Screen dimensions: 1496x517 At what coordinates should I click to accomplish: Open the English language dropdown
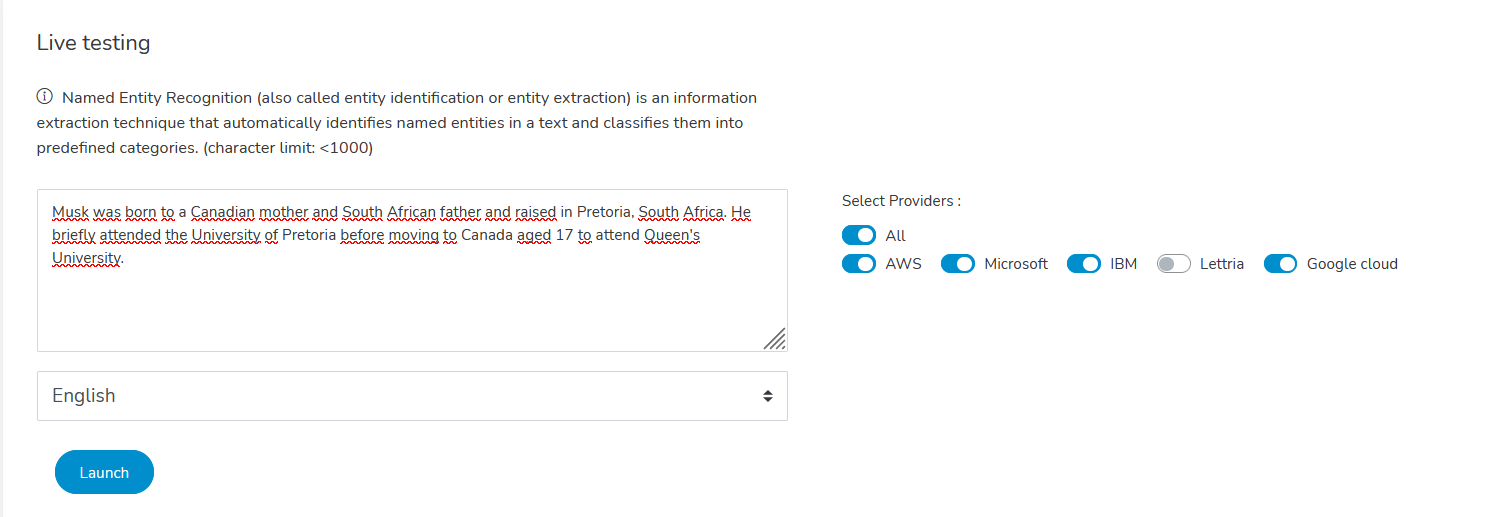[412, 396]
